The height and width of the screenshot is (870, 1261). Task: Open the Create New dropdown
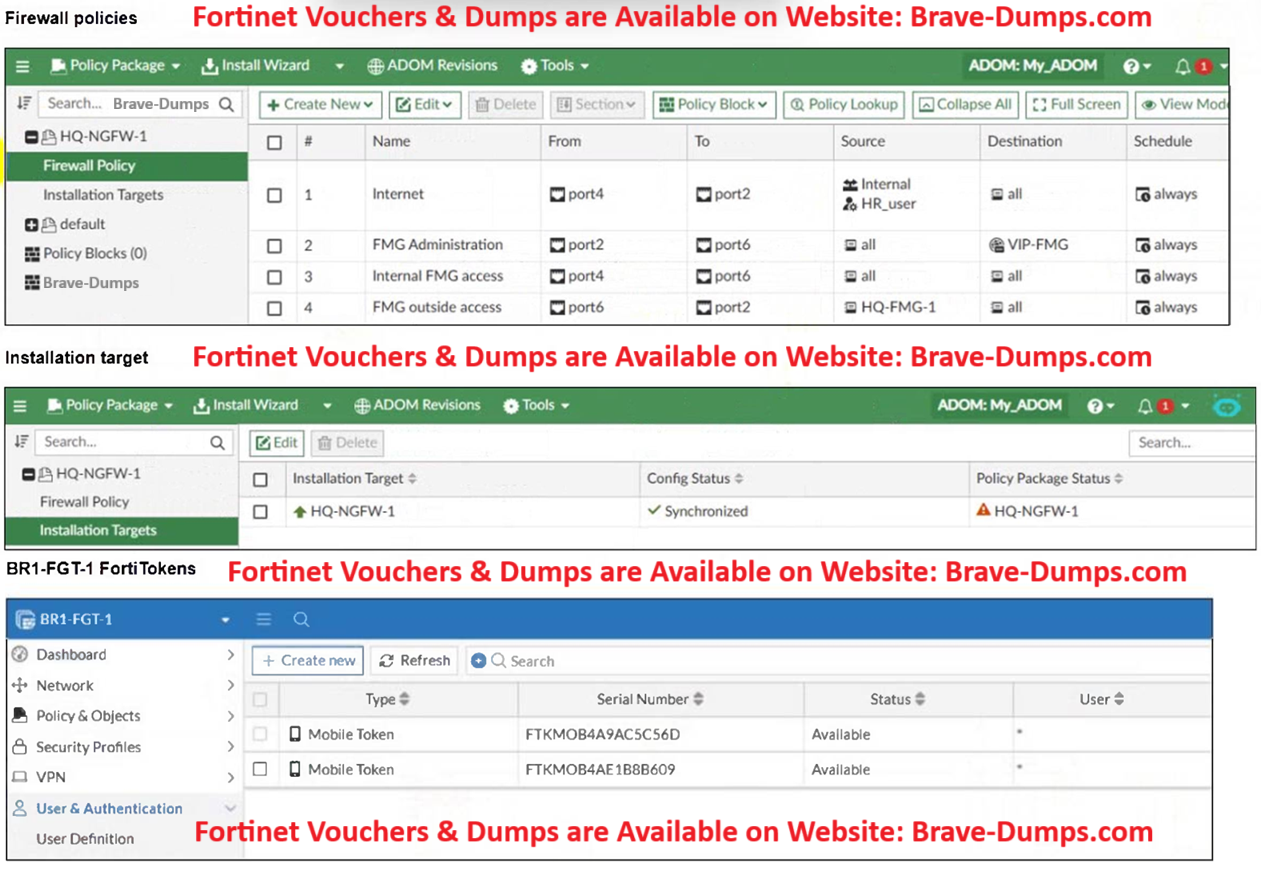(319, 104)
